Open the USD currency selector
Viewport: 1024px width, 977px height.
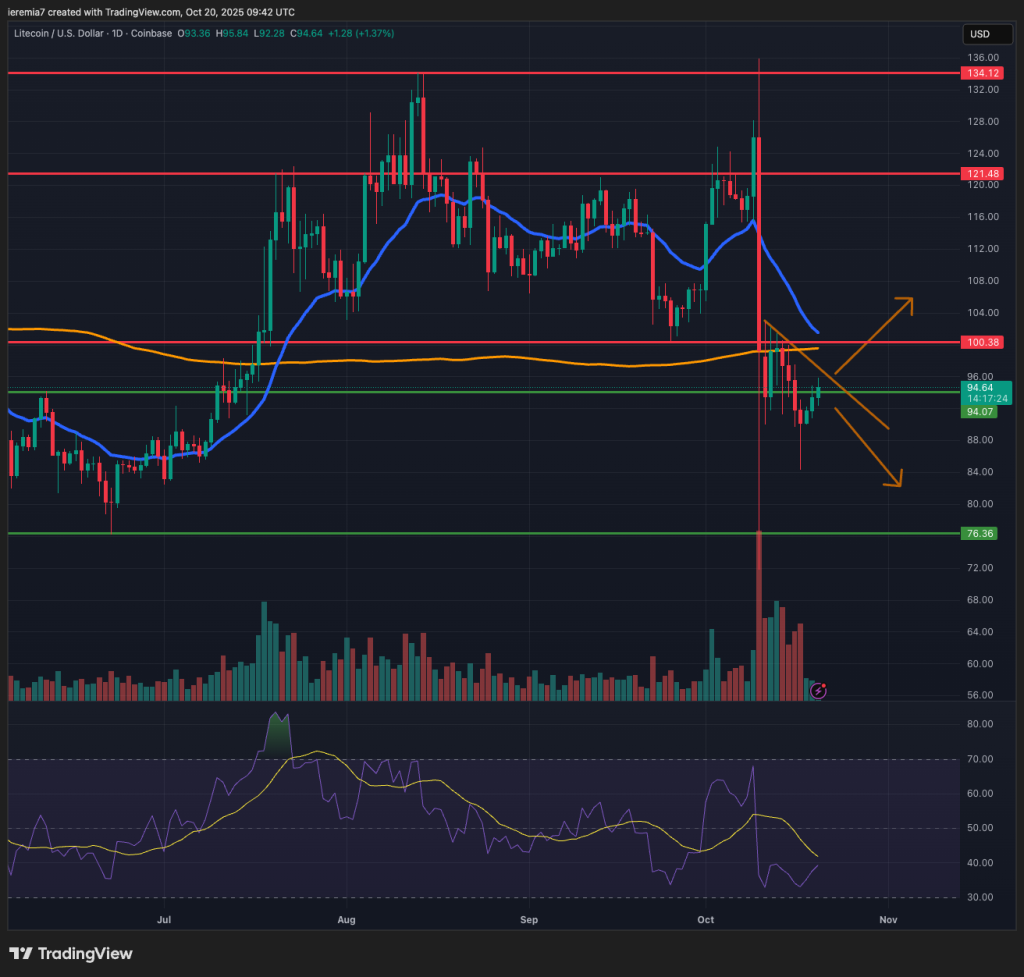[977, 34]
